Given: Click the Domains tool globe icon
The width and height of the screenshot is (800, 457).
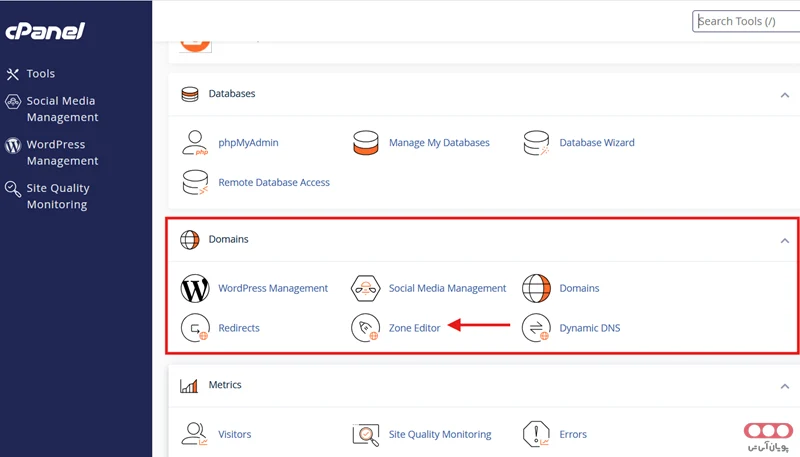Looking at the screenshot, I should tap(536, 289).
